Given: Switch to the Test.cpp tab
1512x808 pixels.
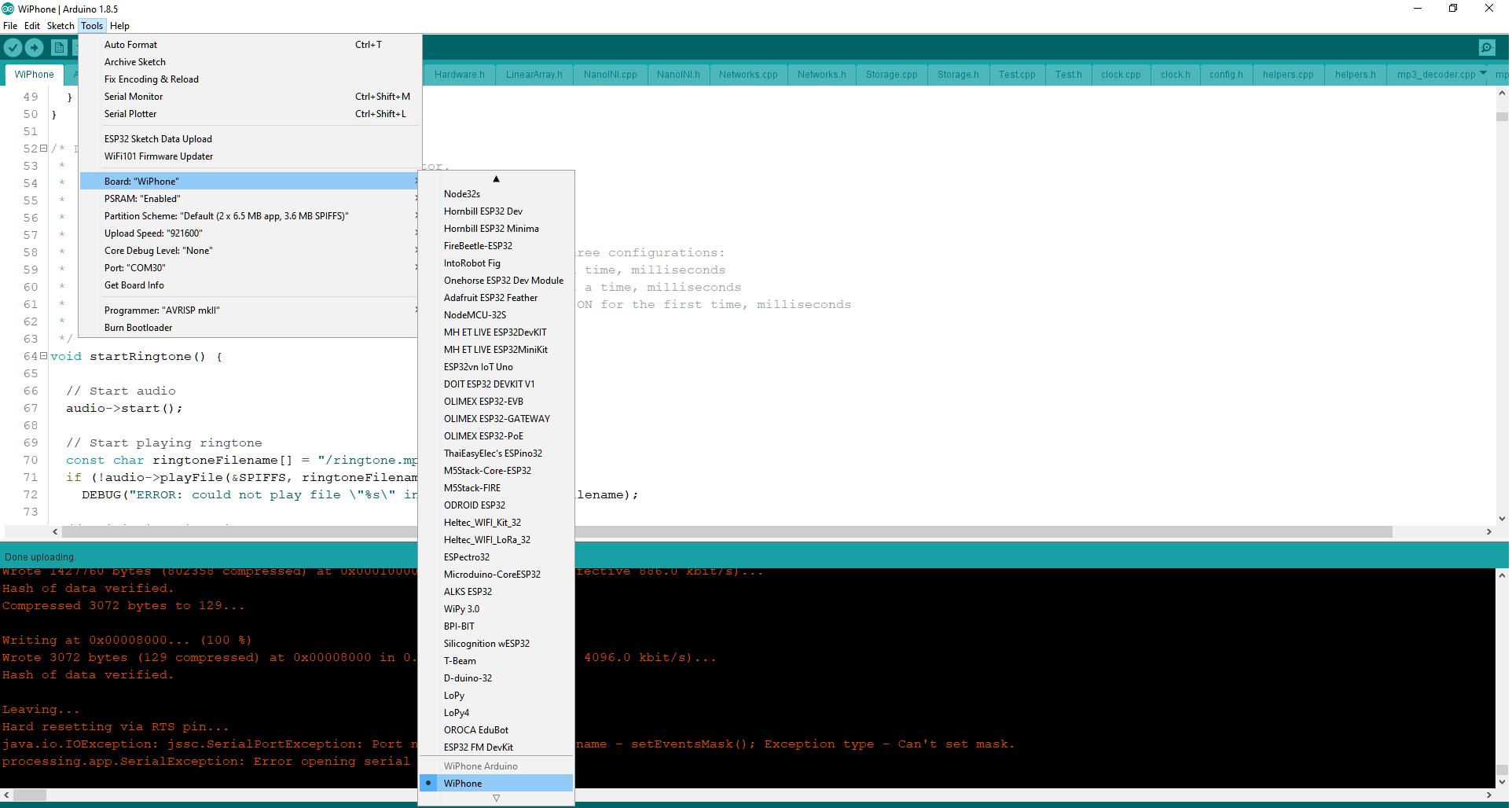Looking at the screenshot, I should point(1017,74).
